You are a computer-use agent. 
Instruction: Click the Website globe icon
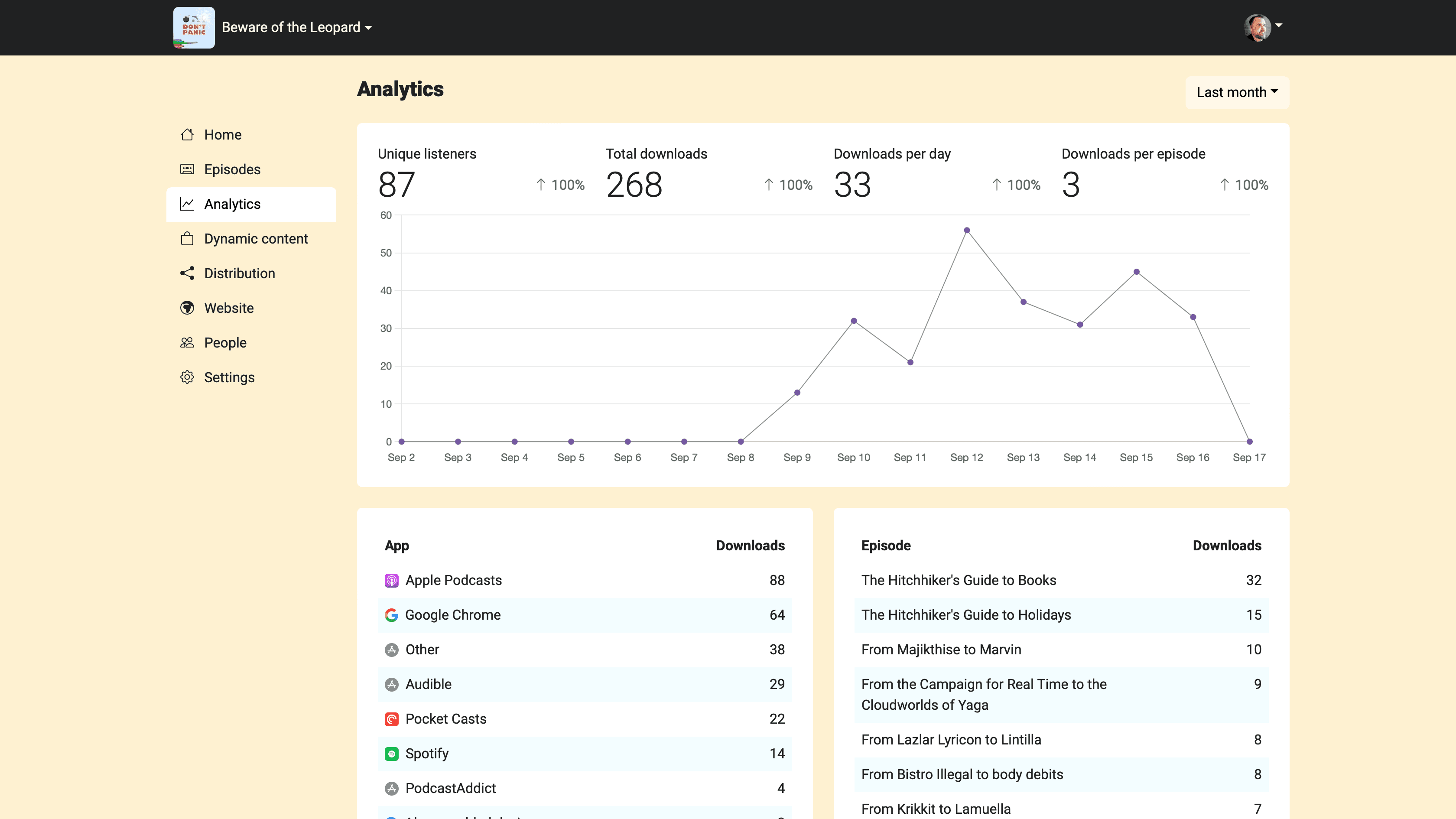tap(187, 308)
